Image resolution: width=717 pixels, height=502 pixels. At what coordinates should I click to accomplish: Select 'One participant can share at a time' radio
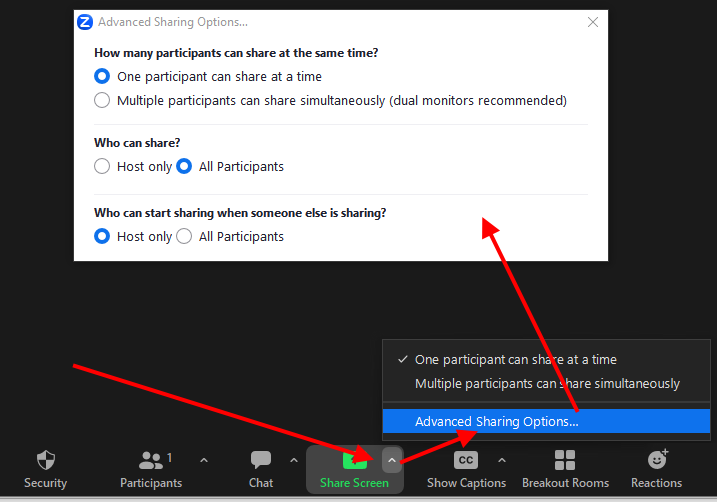click(102, 76)
